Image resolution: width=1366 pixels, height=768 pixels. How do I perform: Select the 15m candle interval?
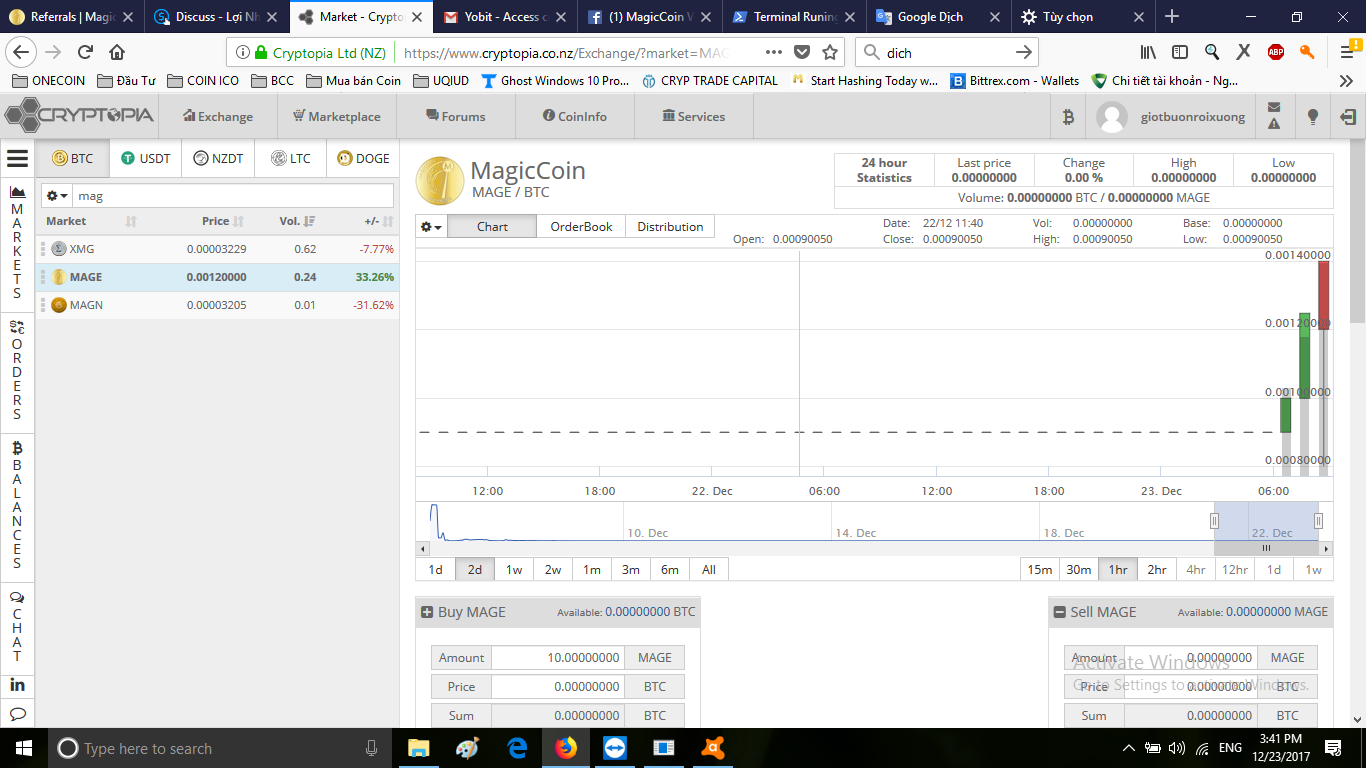1040,569
